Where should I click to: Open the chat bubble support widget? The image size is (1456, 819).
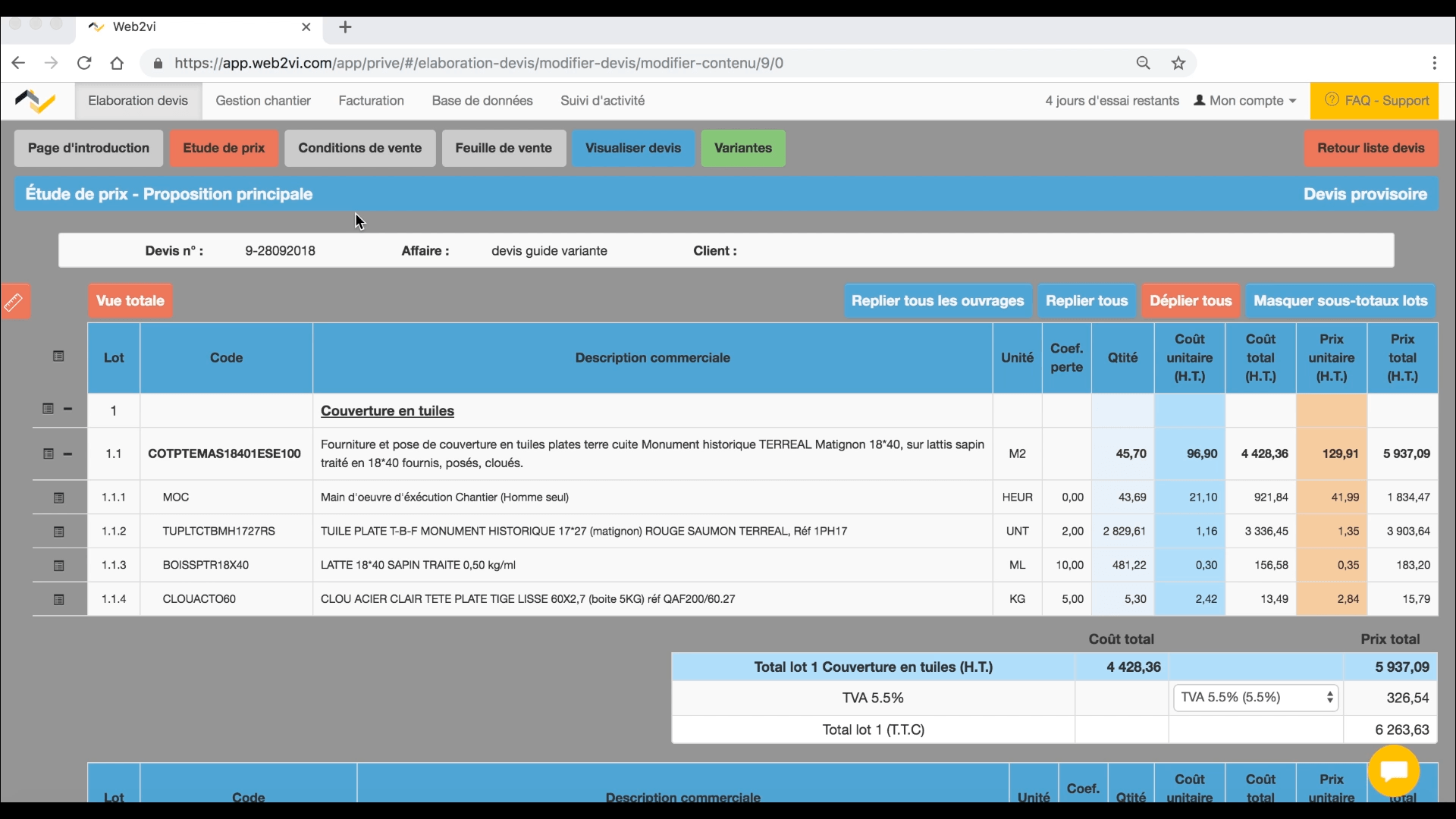(1394, 770)
